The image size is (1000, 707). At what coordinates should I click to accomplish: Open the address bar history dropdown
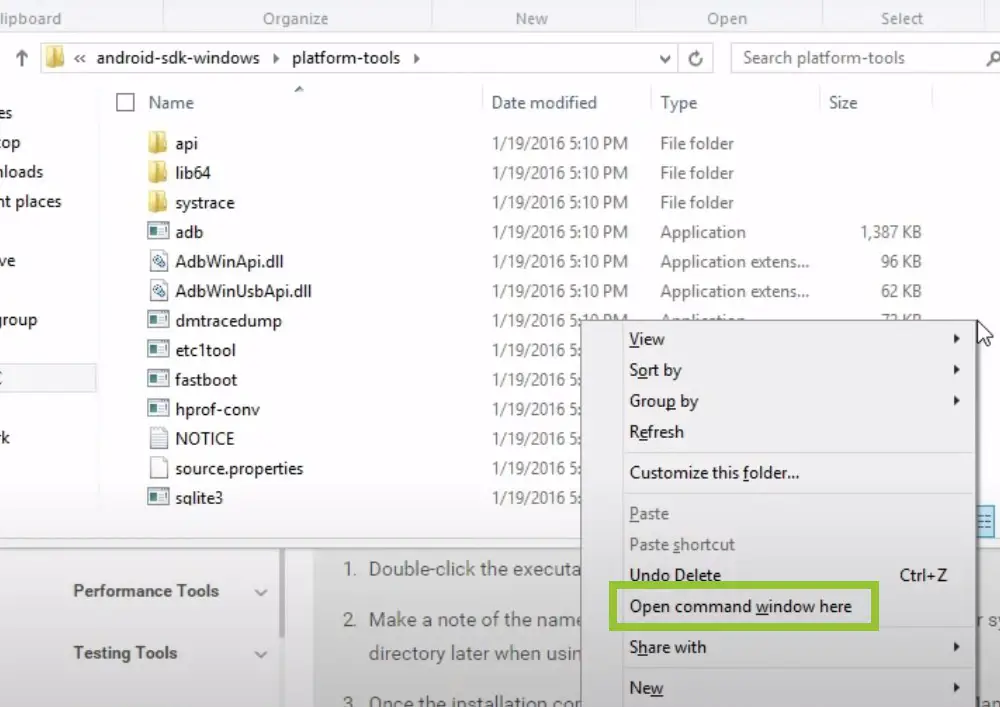pyautogui.click(x=665, y=59)
